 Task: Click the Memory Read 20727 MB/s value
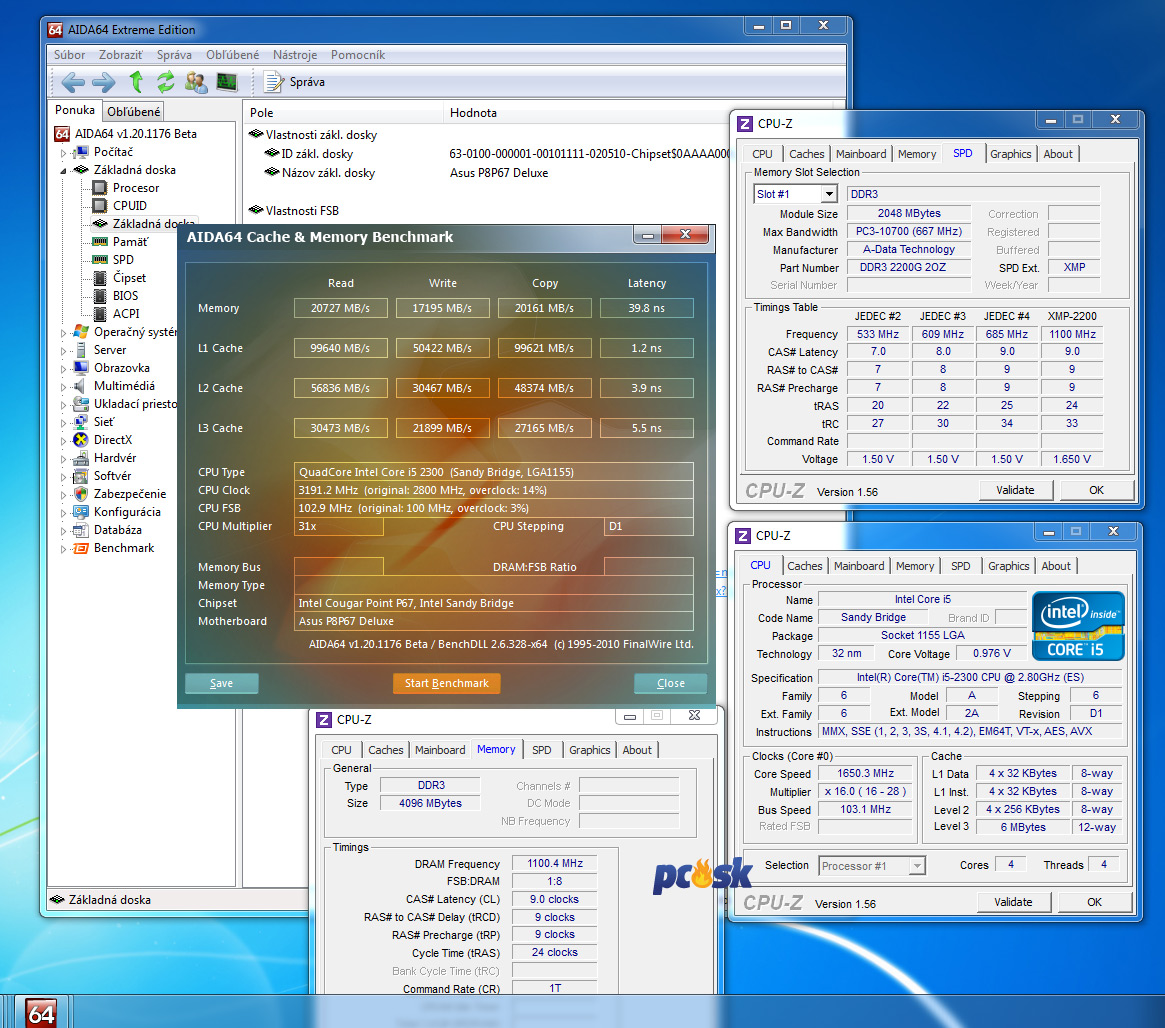[x=340, y=308]
